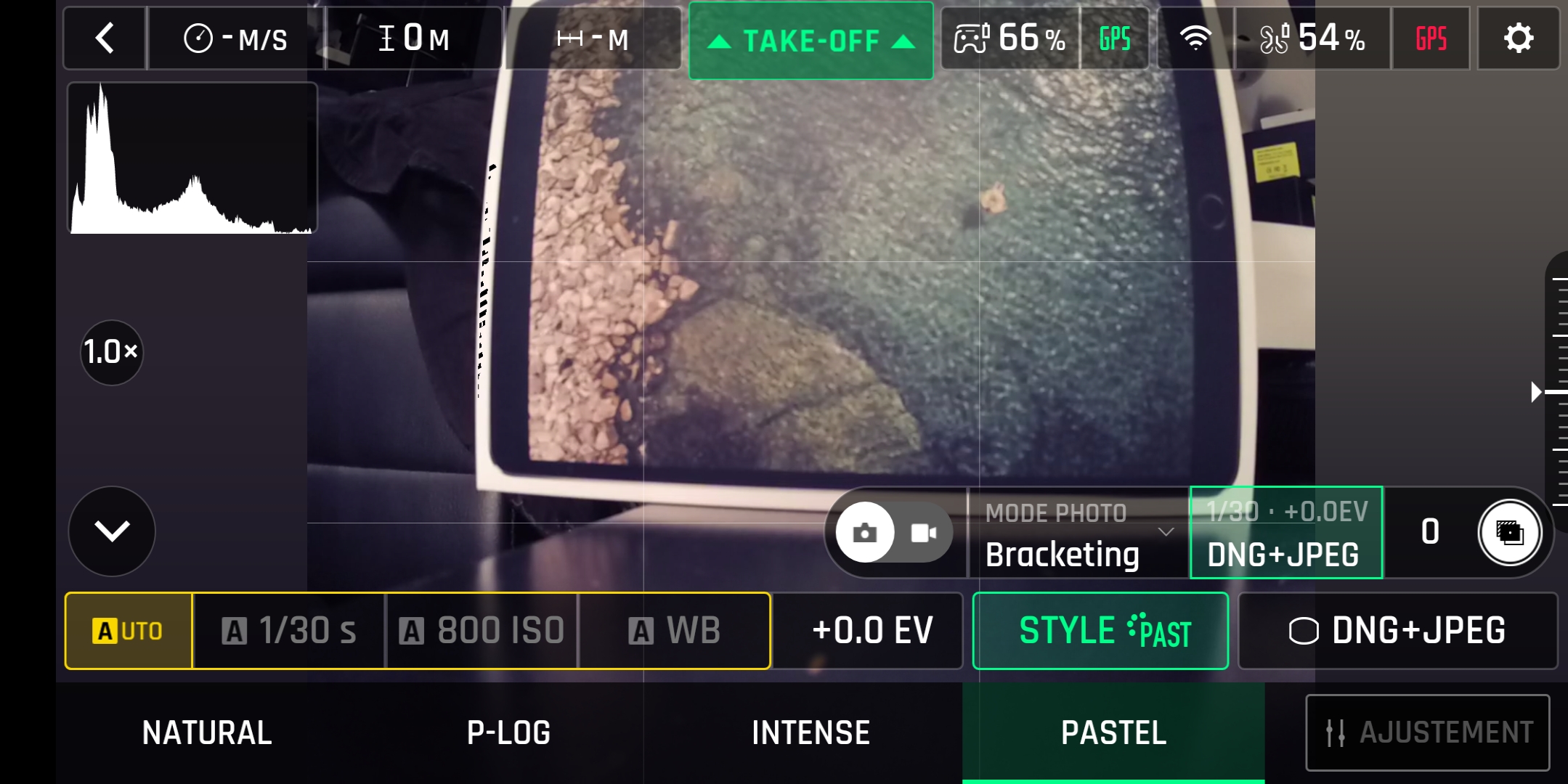This screenshot has height=784, width=1568.
Task: Expand the Mode Photo Bracketing dropdown
Action: (1078, 533)
